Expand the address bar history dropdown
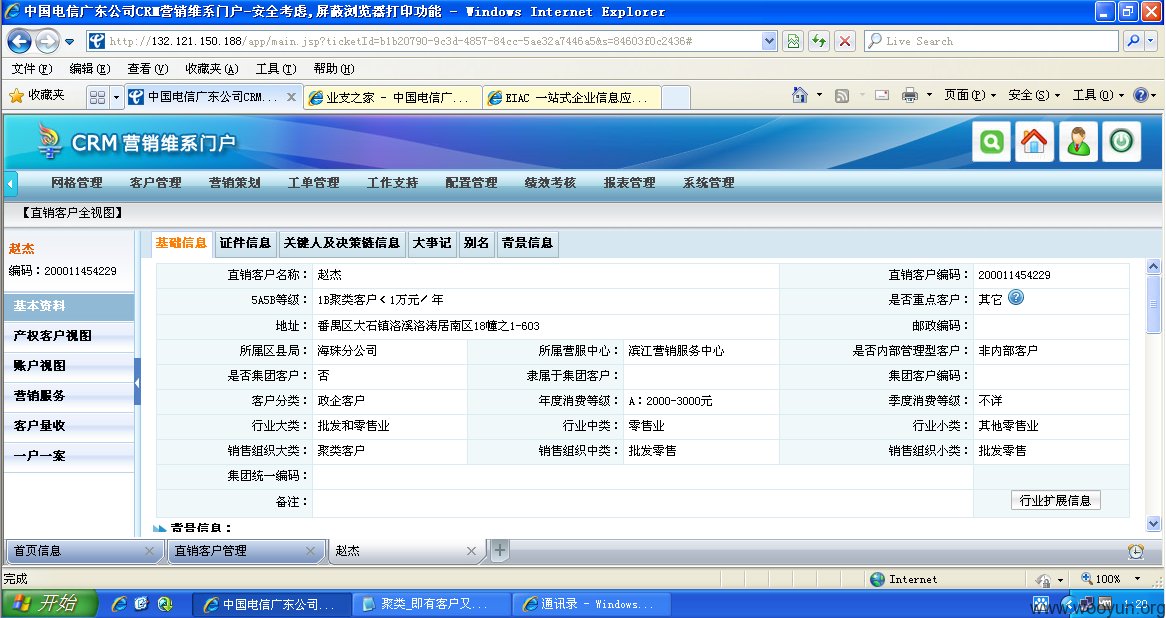The height and width of the screenshot is (618, 1166). 770,41
